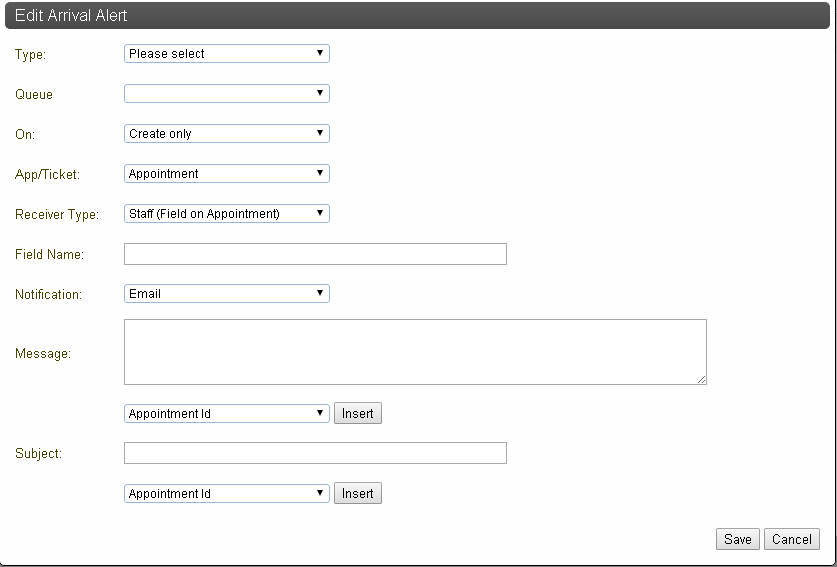
Task: Click Insert button below the Message box
Action: tap(358, 413)
